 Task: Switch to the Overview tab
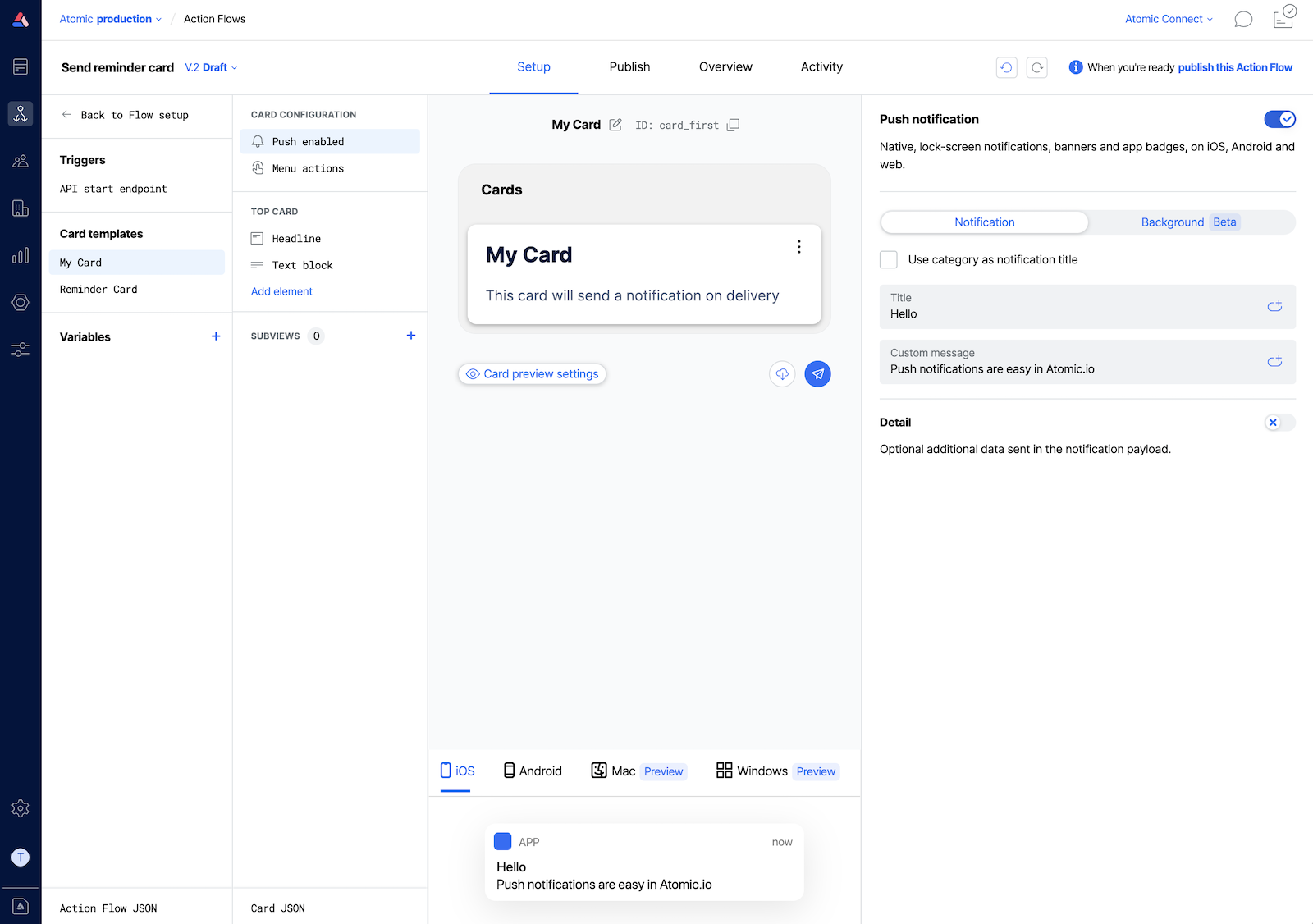tap(725, 67)
